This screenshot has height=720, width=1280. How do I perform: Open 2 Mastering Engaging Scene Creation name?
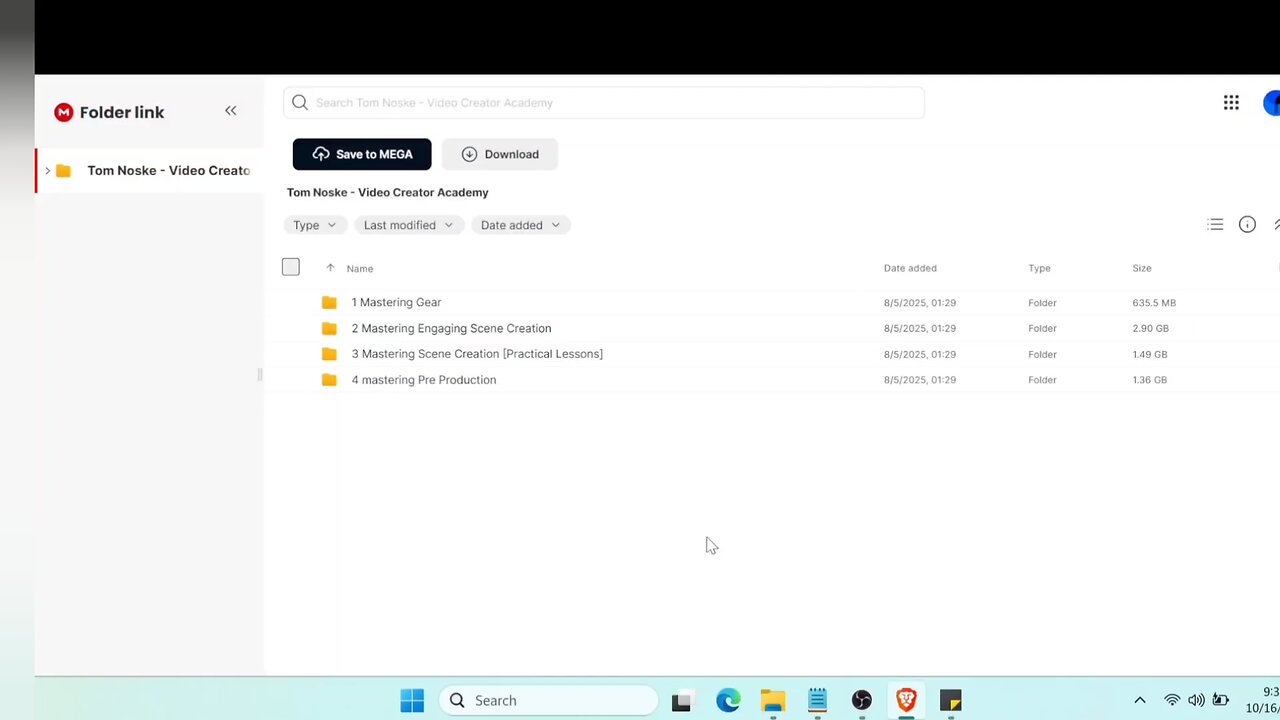pos(451,328)
